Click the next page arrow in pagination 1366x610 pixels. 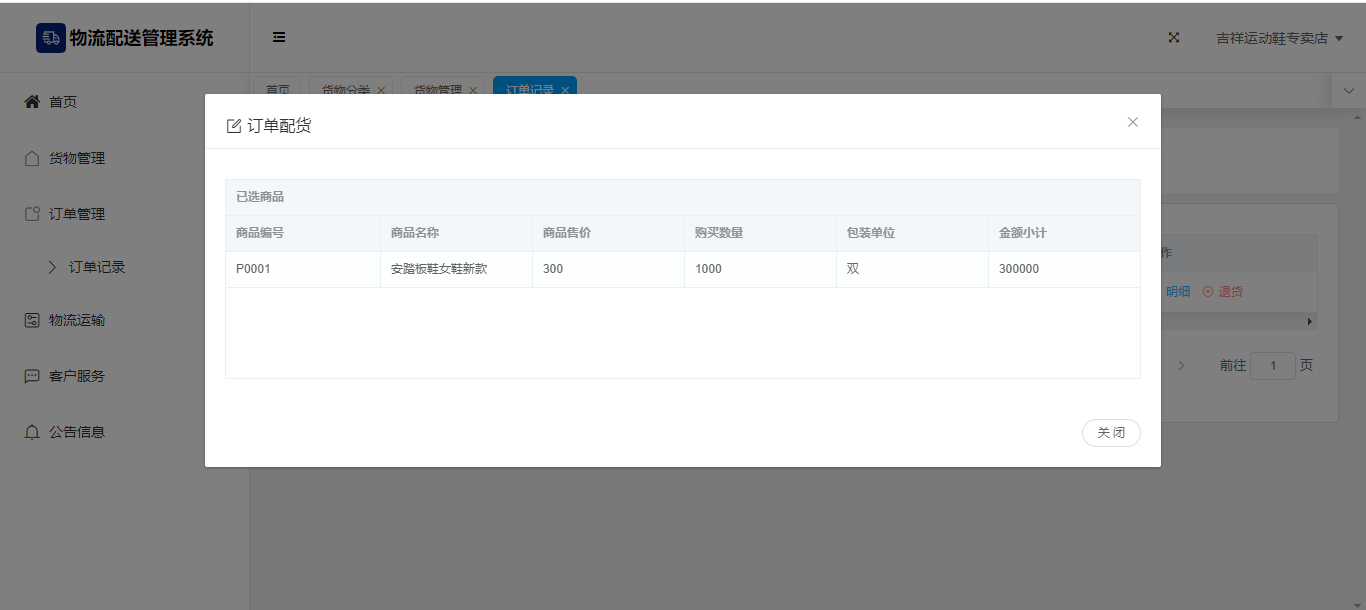1181,366
